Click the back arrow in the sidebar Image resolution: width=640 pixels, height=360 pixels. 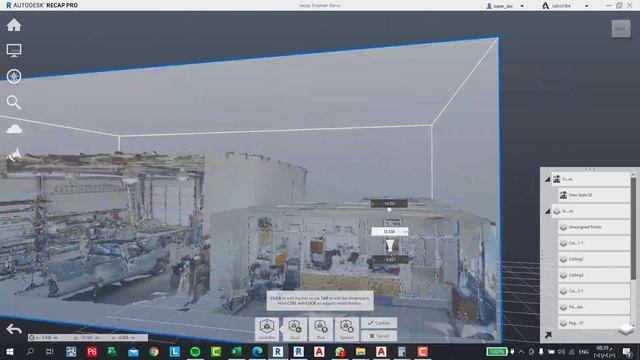[x=14, y=329]
